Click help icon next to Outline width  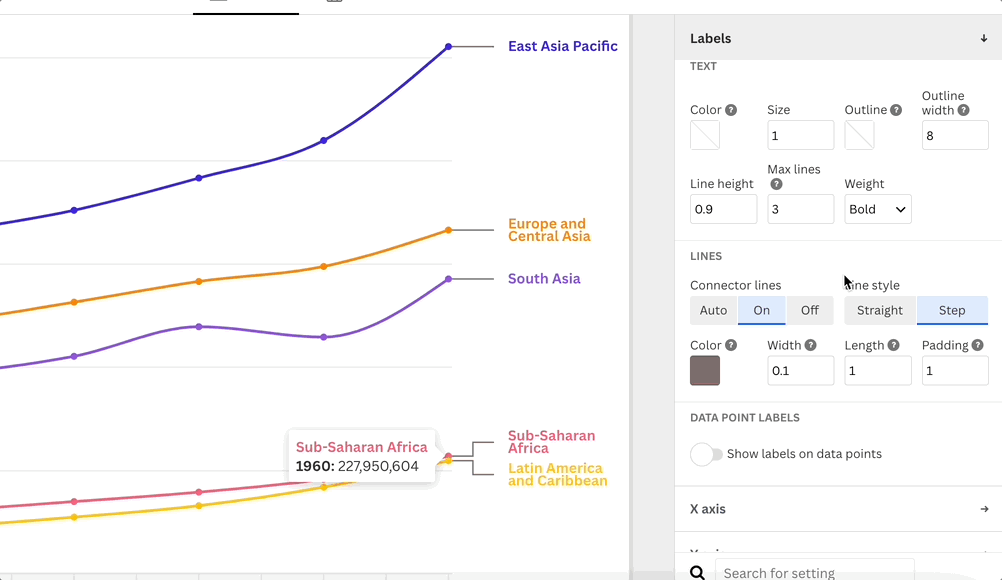(x=963, y=111)
